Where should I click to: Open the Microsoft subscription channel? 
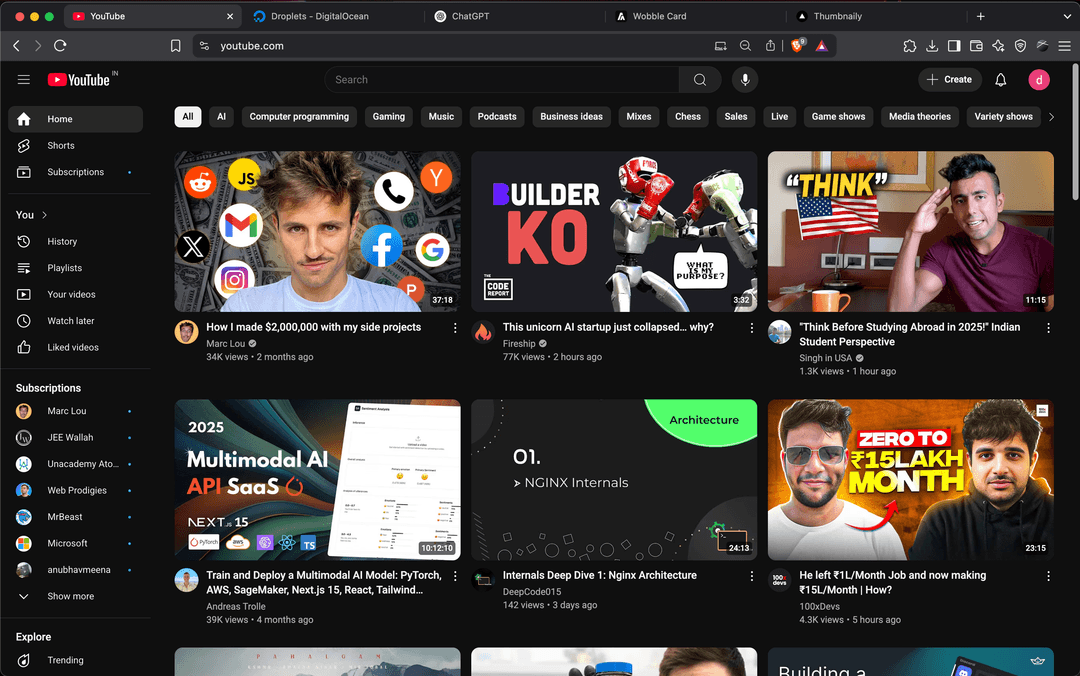click(x=75, y=544)
